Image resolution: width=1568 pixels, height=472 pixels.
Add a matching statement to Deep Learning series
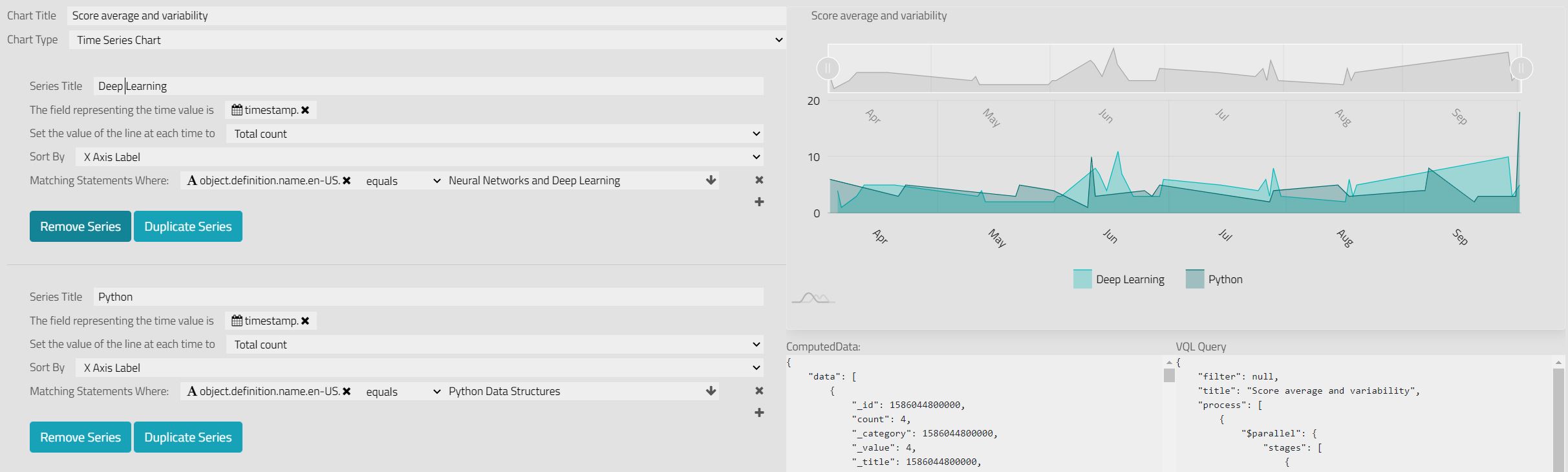point(759,202)
